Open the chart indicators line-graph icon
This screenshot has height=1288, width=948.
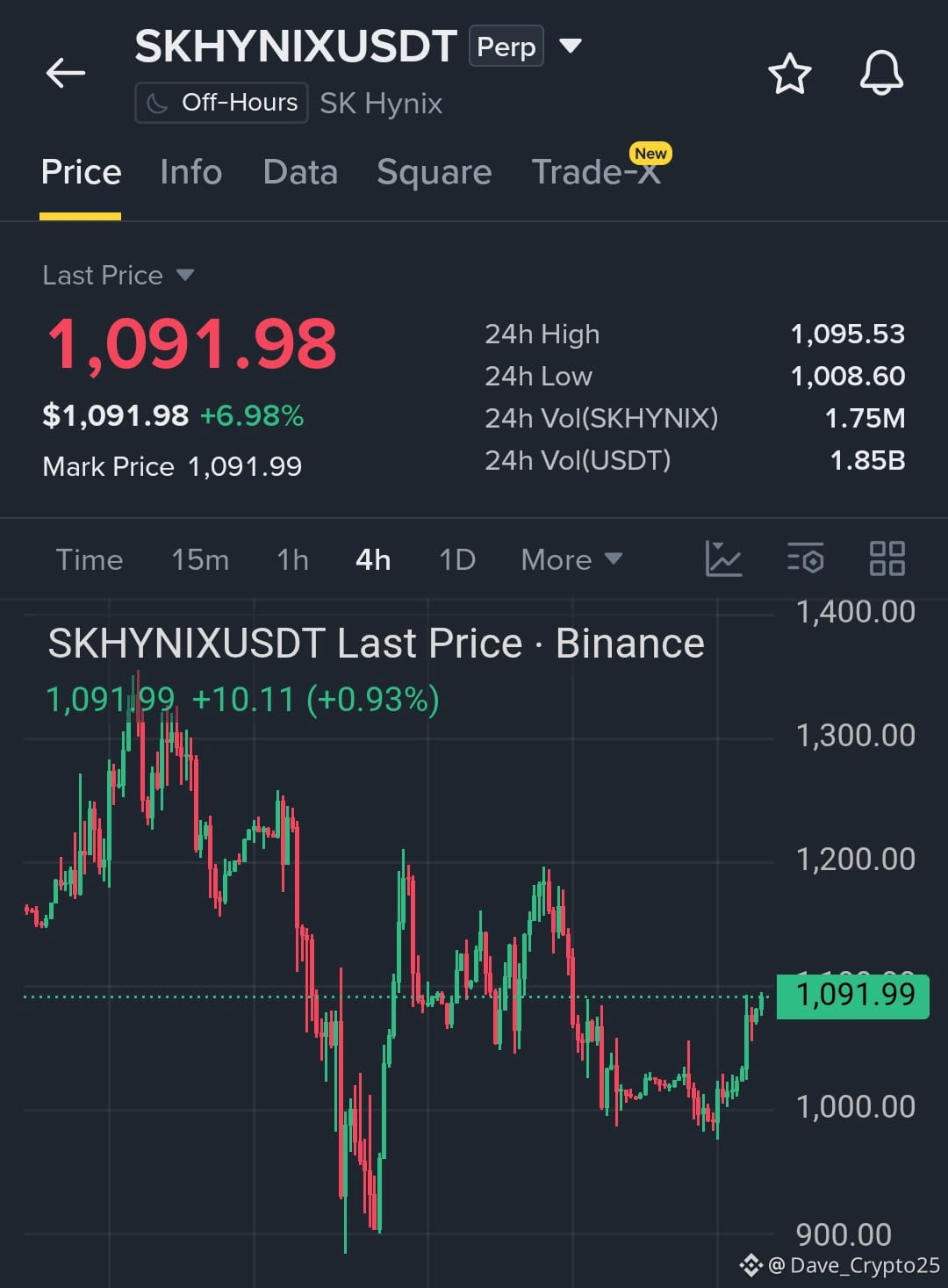click(723, 558)
